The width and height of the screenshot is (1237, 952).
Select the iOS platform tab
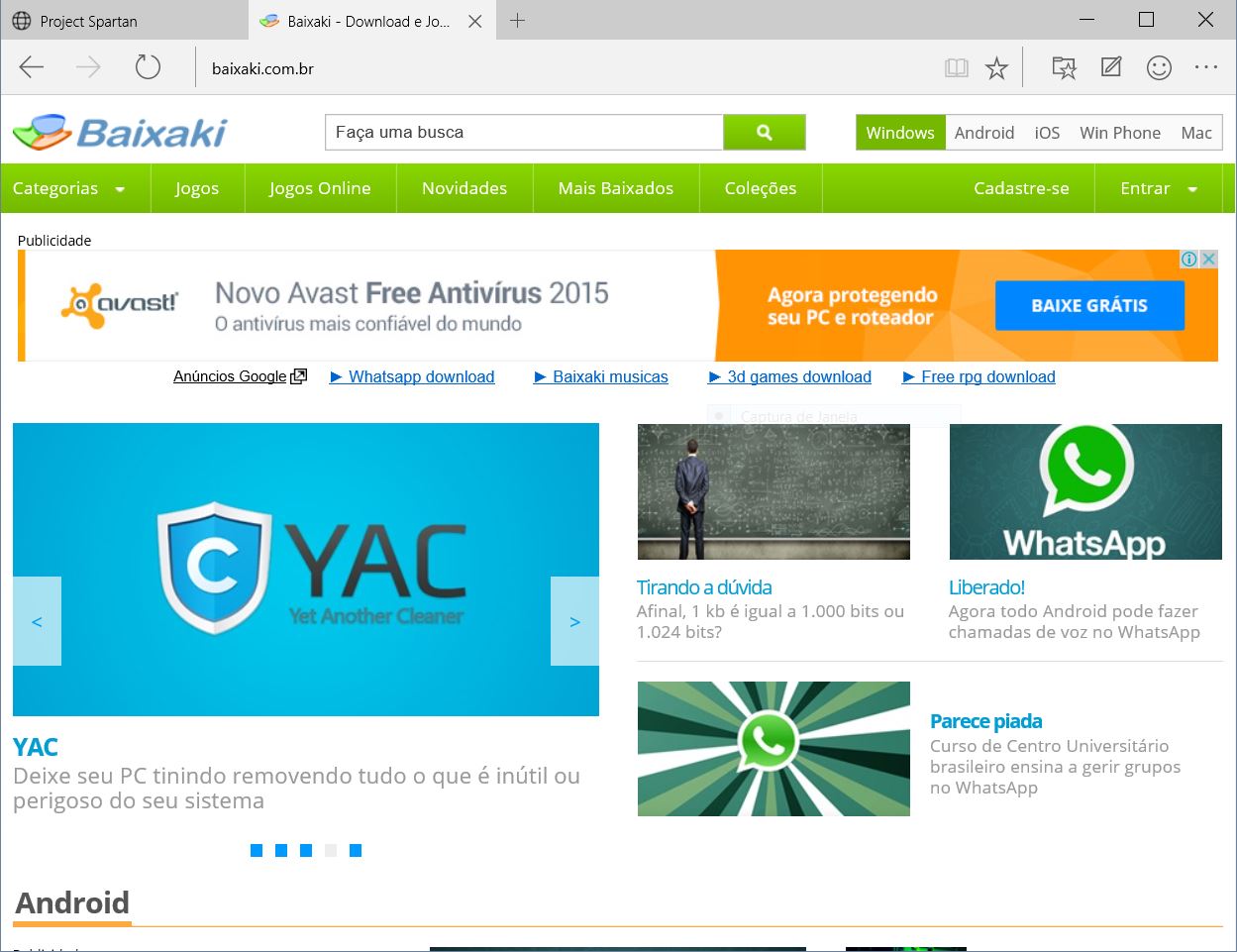point(1047,133)
